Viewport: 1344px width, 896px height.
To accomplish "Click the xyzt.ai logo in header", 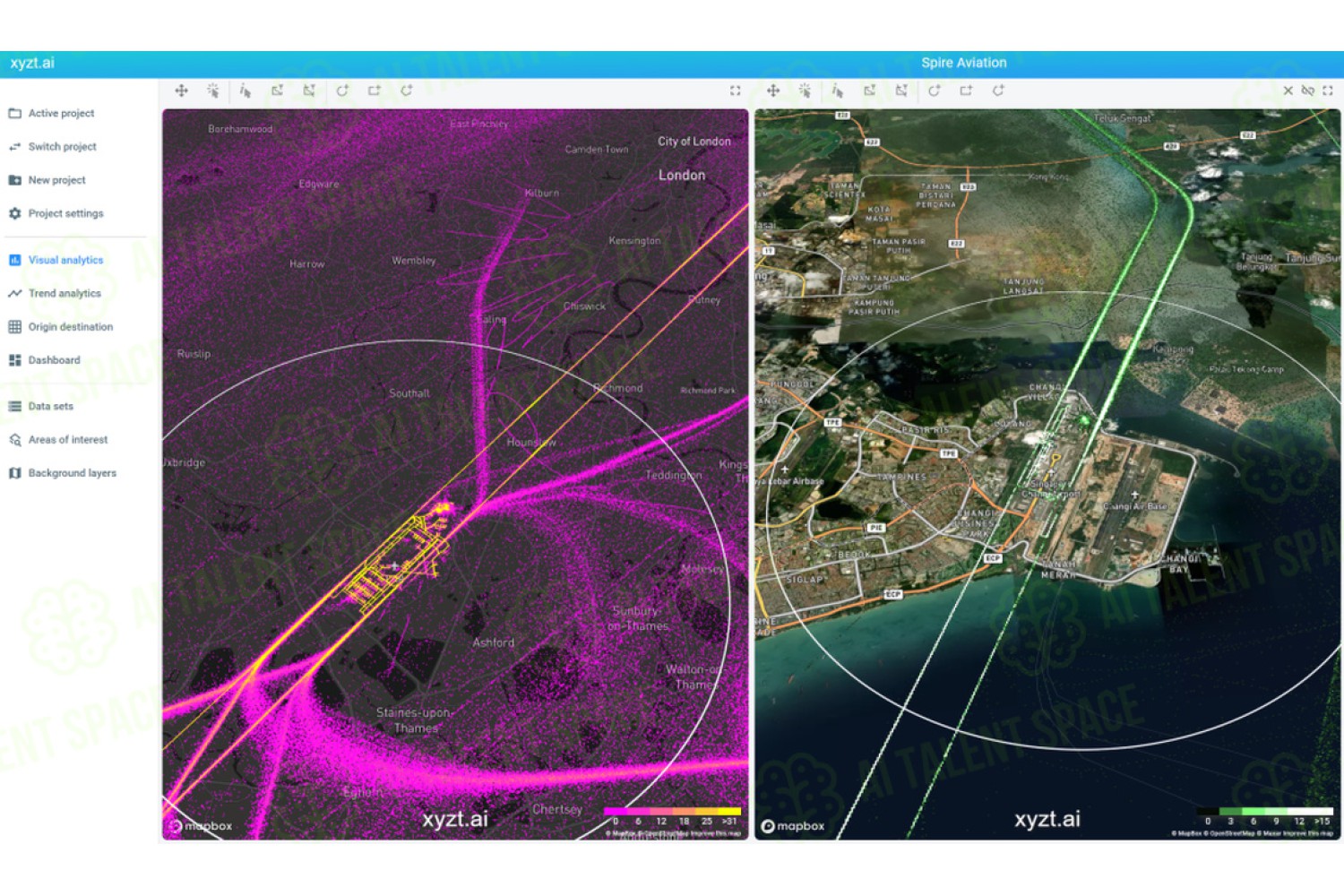I will 32,63.
